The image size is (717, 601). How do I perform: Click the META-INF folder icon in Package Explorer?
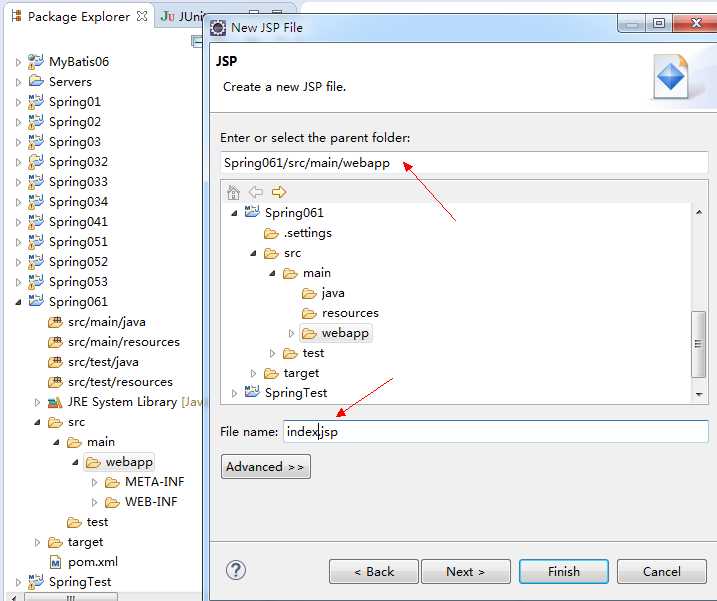tap(112, 482)
